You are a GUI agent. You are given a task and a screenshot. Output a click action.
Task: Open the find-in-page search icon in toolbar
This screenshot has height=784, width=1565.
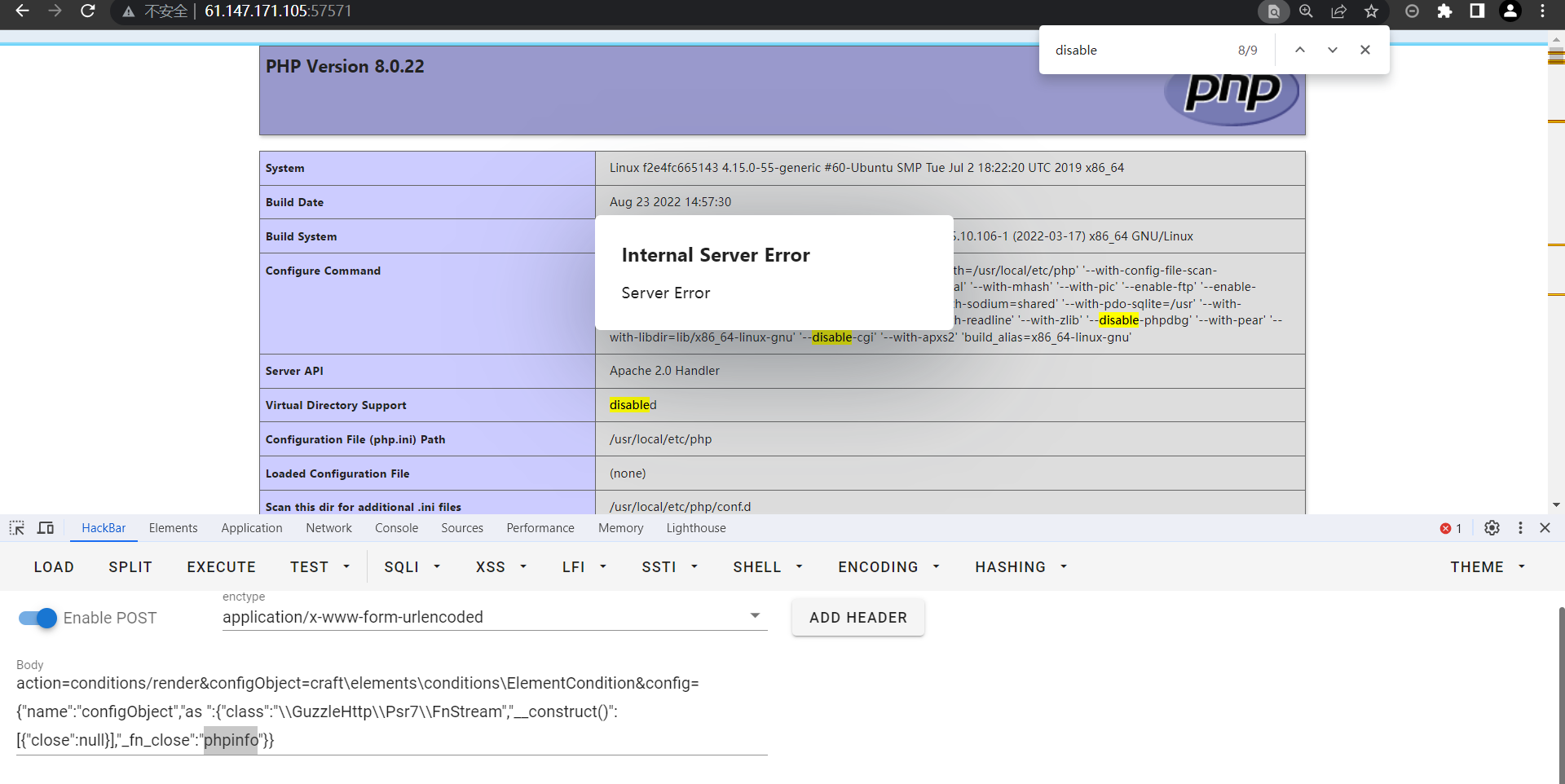(1273, 11)
